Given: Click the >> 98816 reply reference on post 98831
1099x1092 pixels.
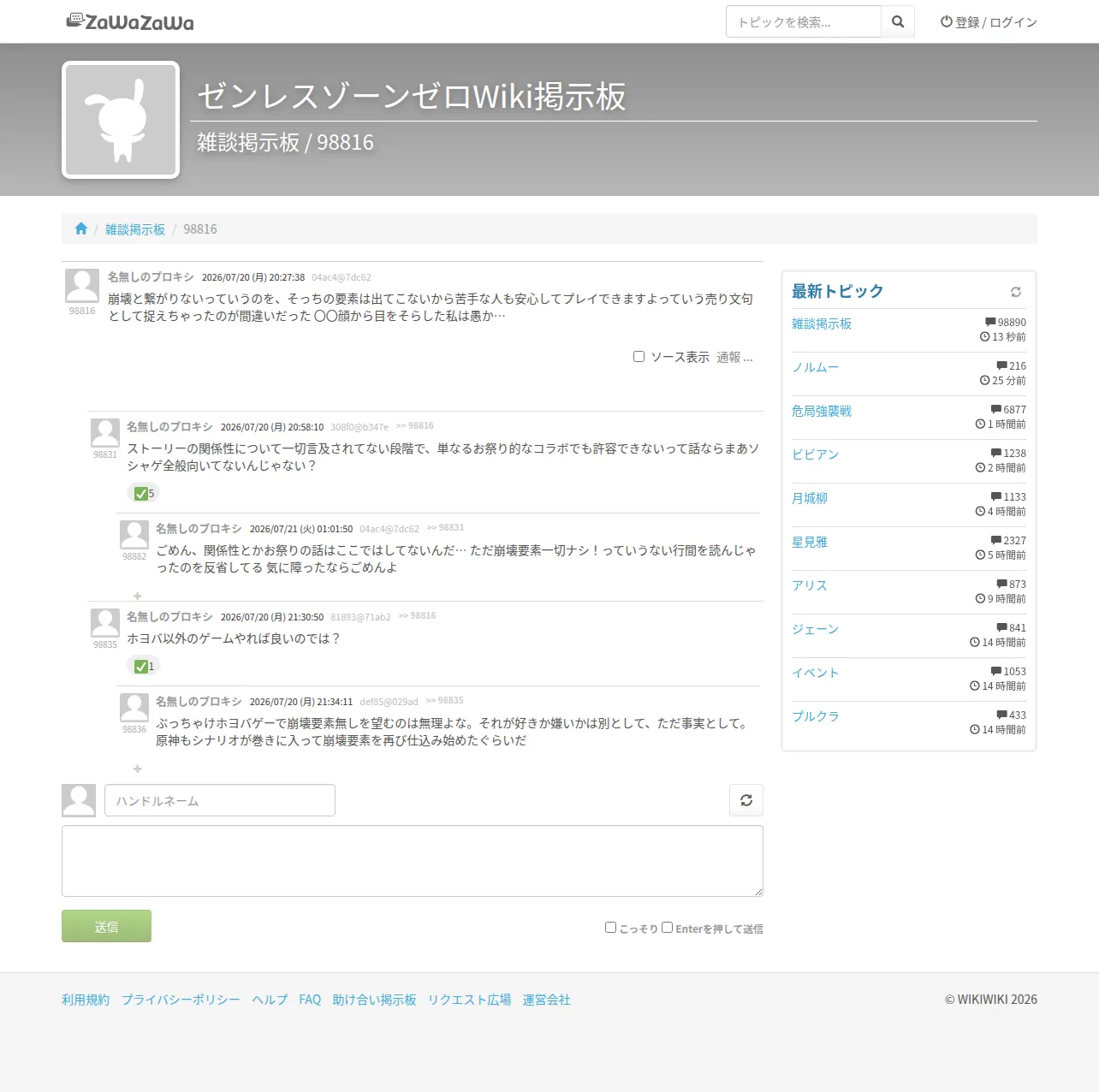Looking at the screenshot, I should 415,425.
